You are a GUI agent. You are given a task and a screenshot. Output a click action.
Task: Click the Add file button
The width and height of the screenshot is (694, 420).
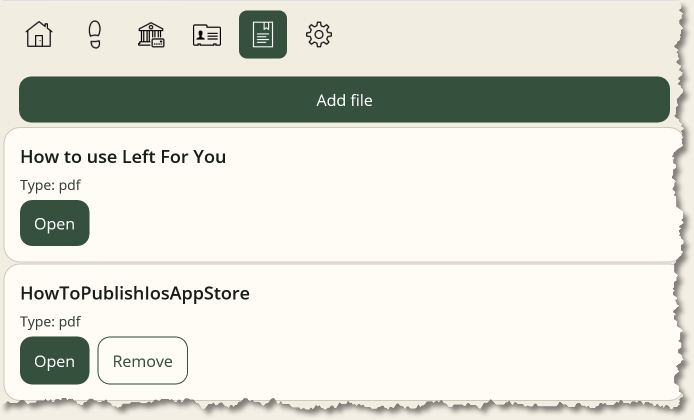[344, 100]
